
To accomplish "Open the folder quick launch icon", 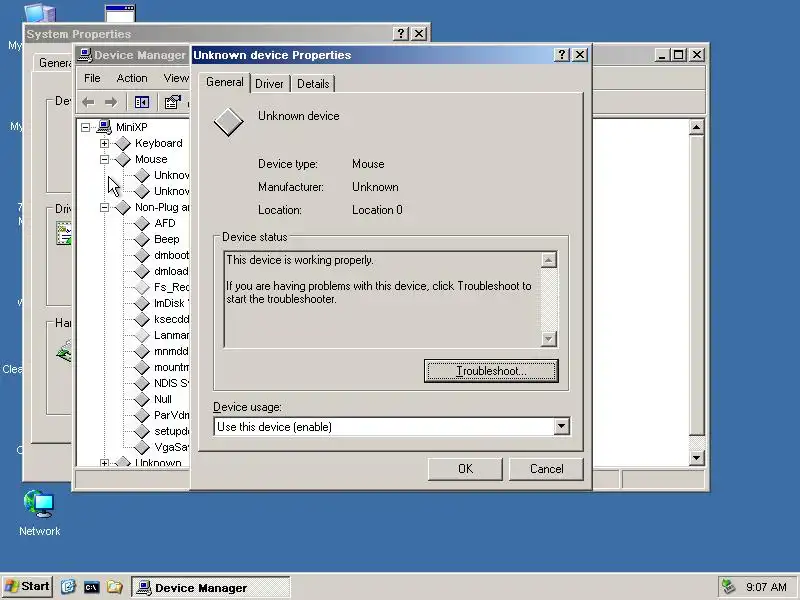I will point(114,587).
